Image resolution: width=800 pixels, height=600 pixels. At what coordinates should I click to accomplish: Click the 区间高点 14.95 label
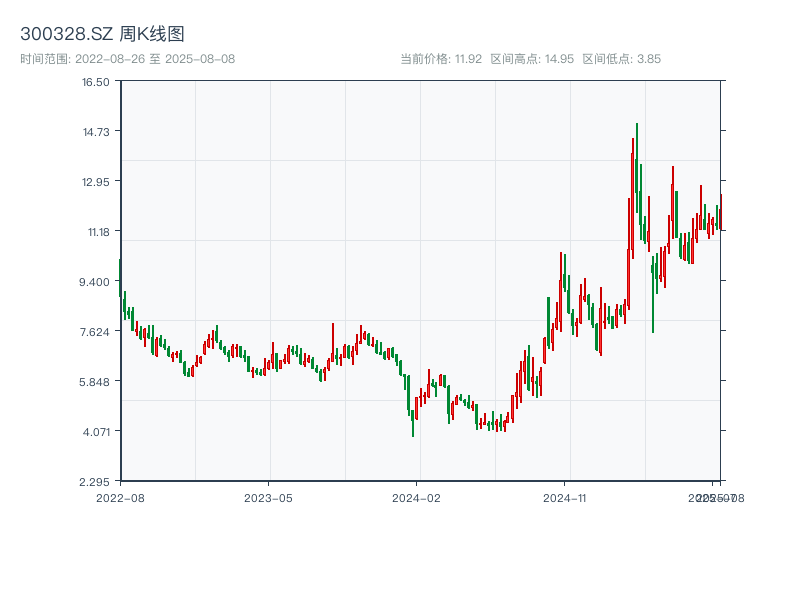point(532,59)
